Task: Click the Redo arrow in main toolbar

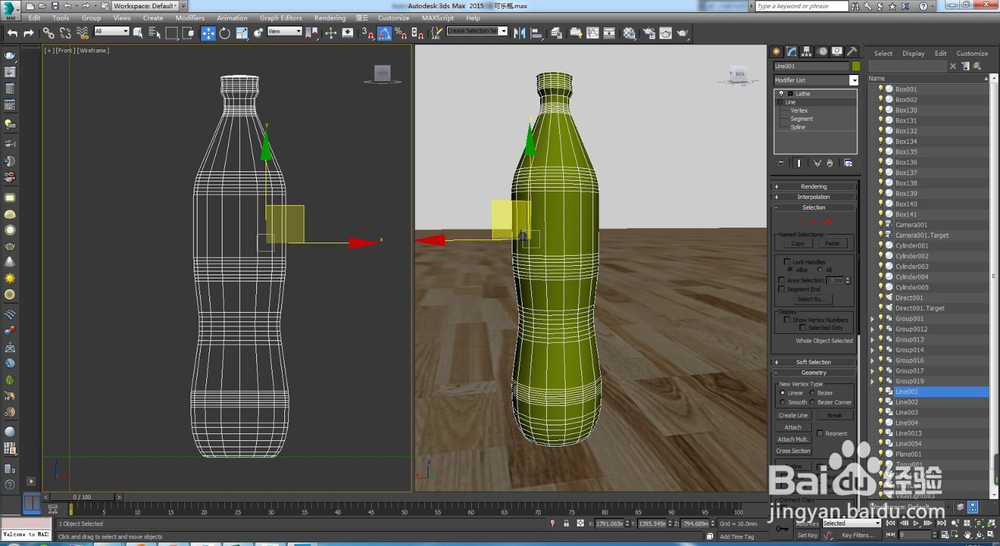Action: click(28, 33)
